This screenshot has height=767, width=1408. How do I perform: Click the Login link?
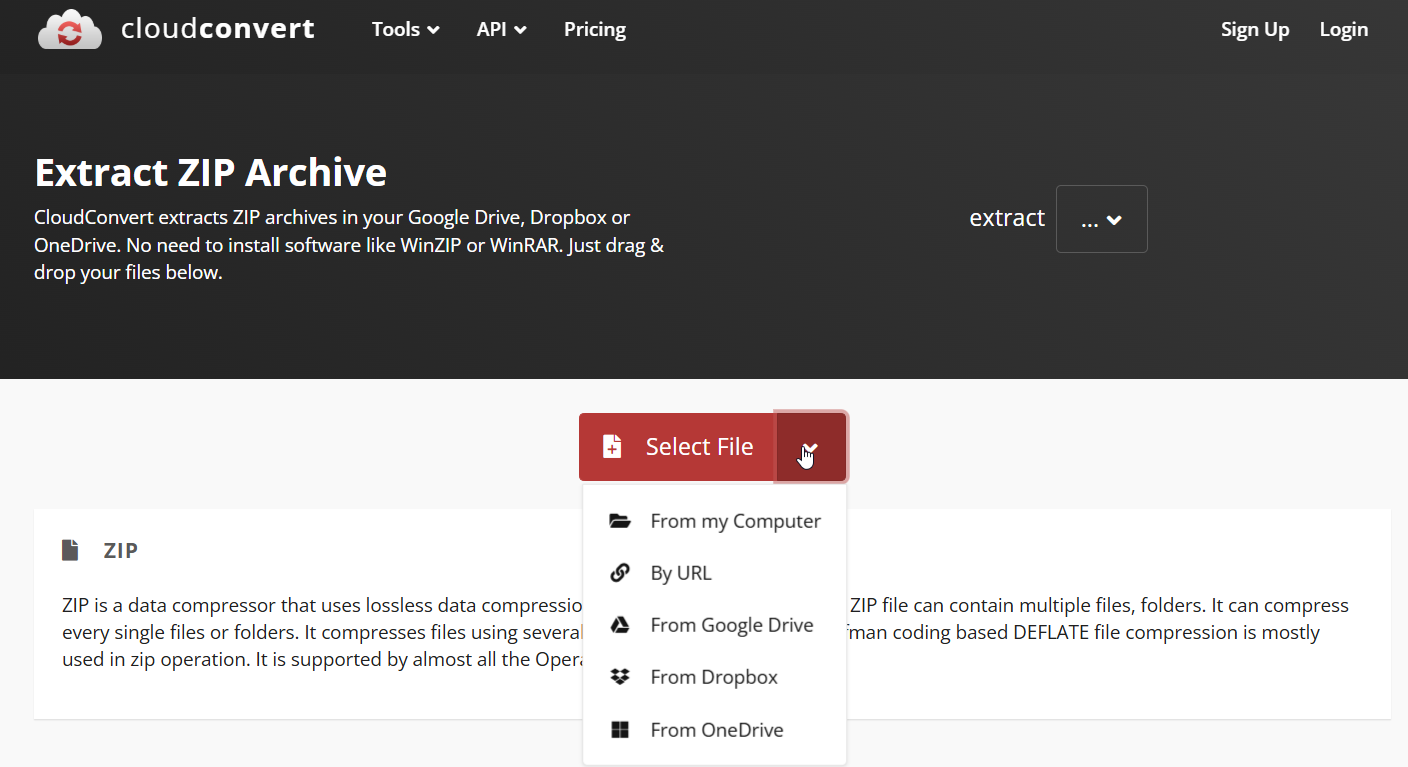pos(1343,29)
